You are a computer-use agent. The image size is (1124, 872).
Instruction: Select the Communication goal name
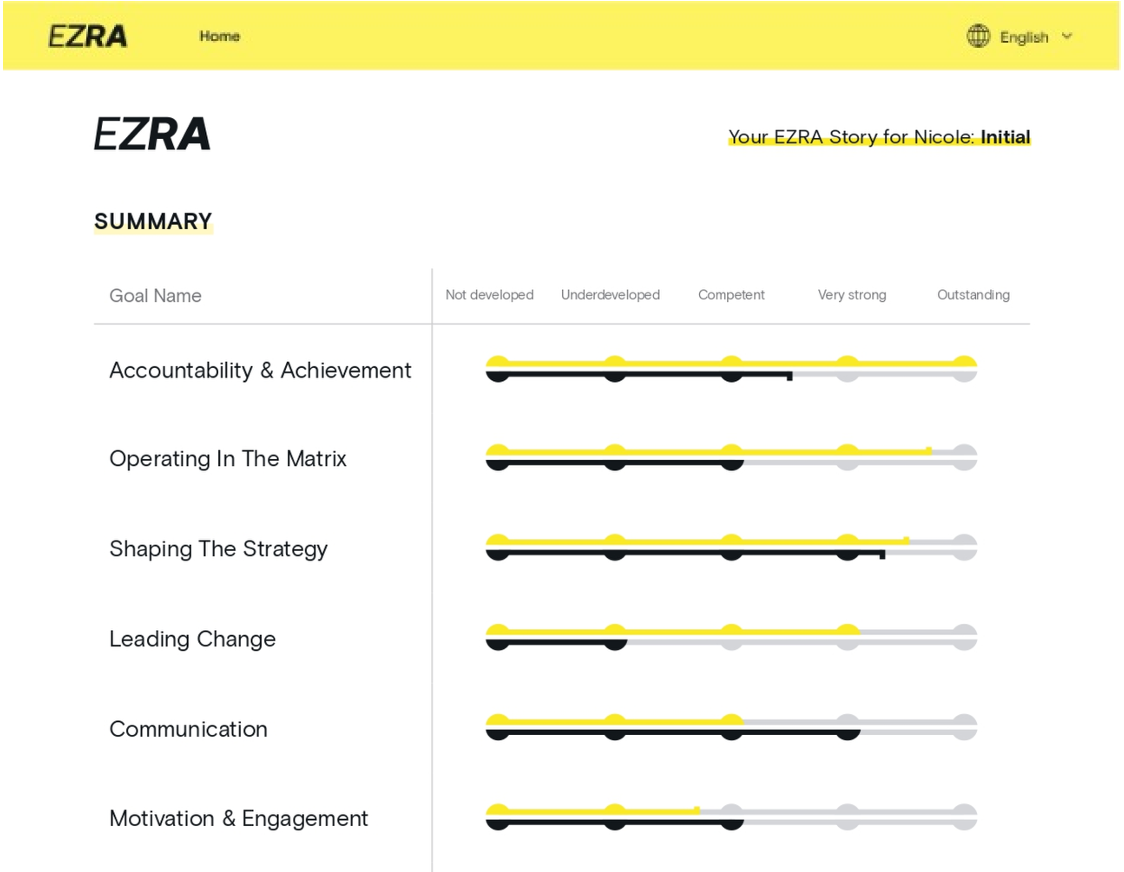(x=189, y=729)
